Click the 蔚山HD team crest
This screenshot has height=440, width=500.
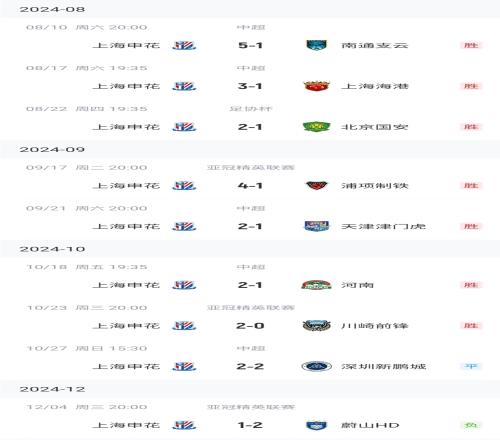316,425
